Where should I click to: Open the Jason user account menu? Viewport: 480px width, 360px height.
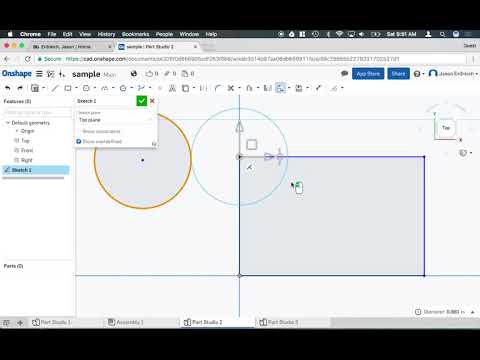[x=453, y=73]
